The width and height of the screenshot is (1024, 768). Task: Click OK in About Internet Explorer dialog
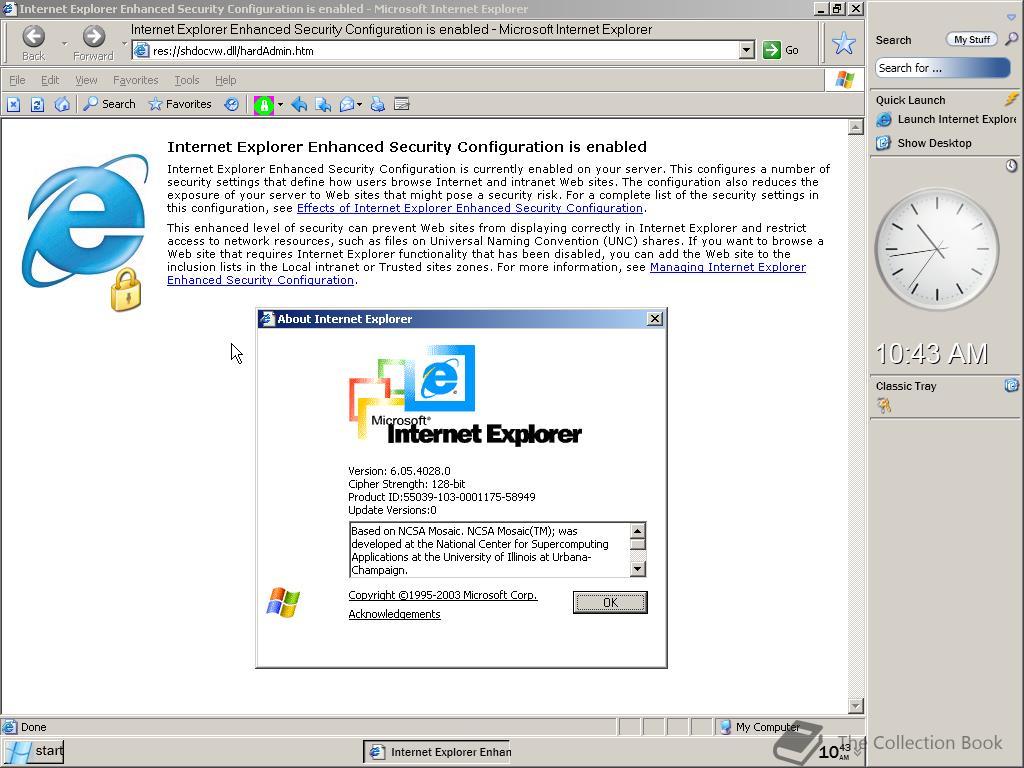pyautogui.click(x=610, y=602)
